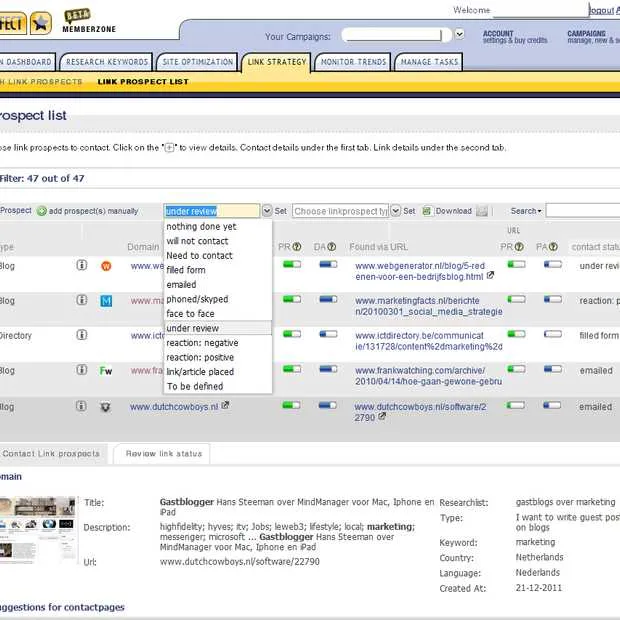Click the logout link

click(x=601, y=10)
